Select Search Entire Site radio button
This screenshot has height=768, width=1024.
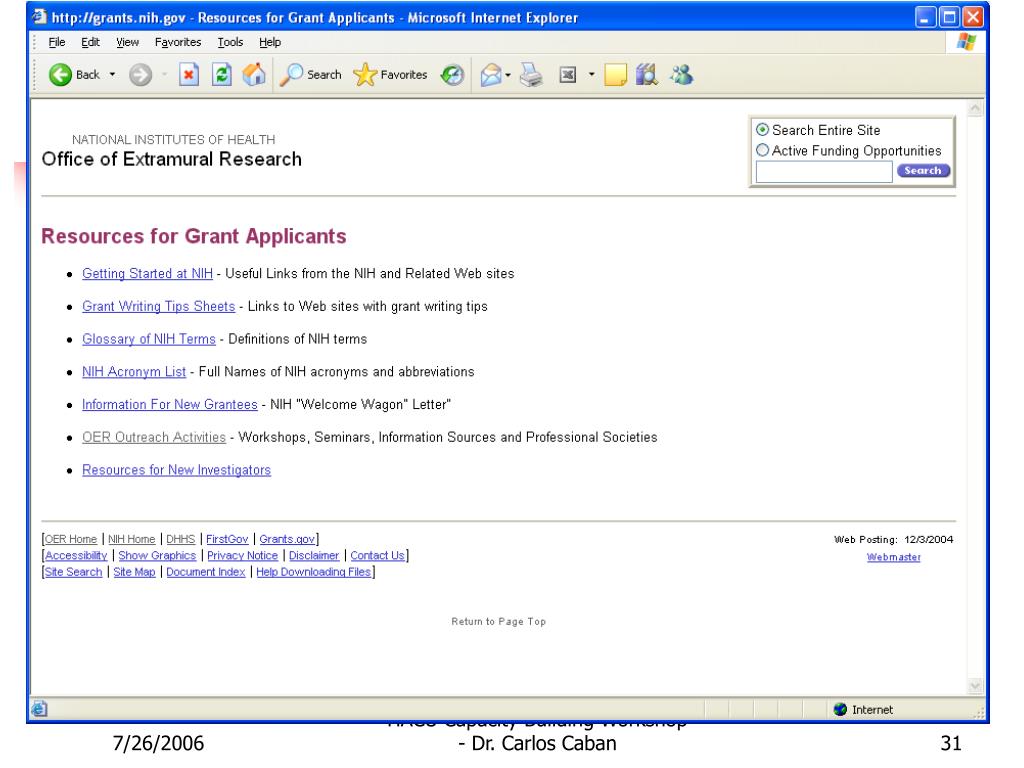click(762, 129)
